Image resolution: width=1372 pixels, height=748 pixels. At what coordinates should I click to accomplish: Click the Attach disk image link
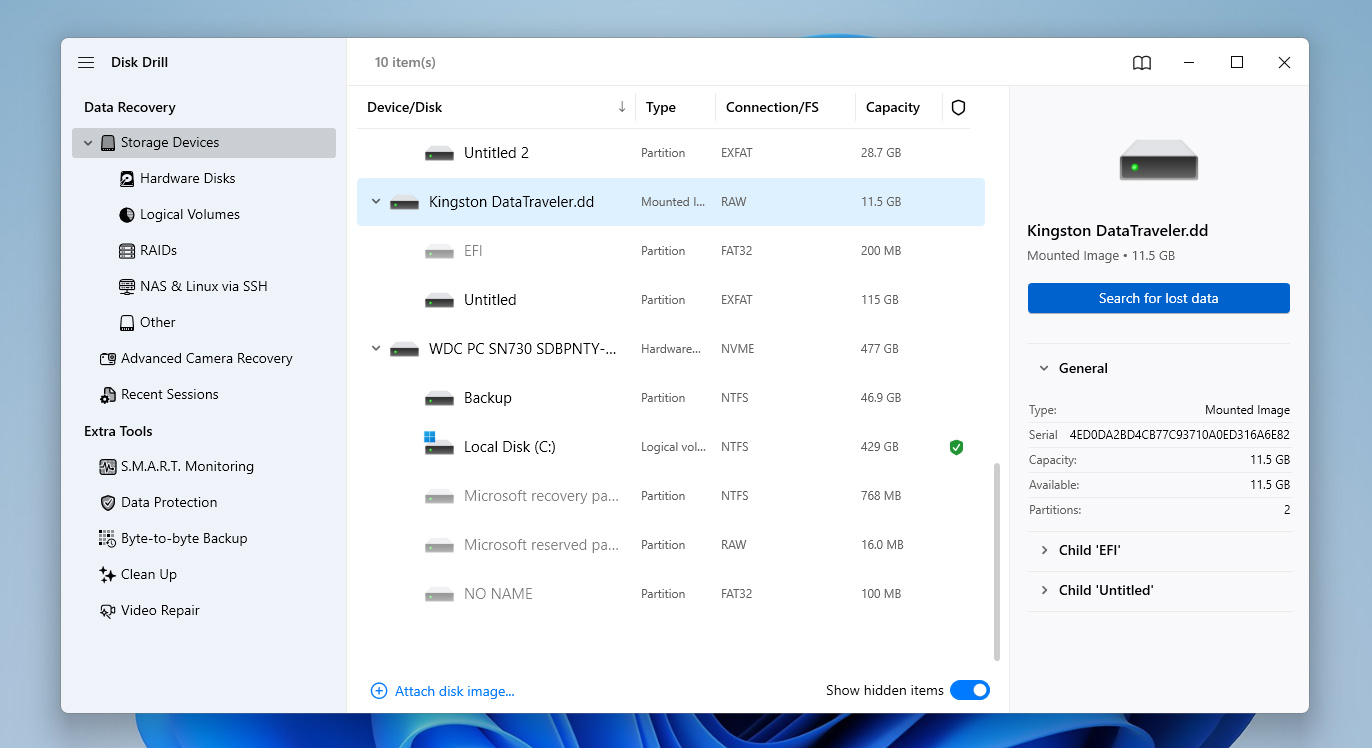pyautogui.click(x=443, y=690)
